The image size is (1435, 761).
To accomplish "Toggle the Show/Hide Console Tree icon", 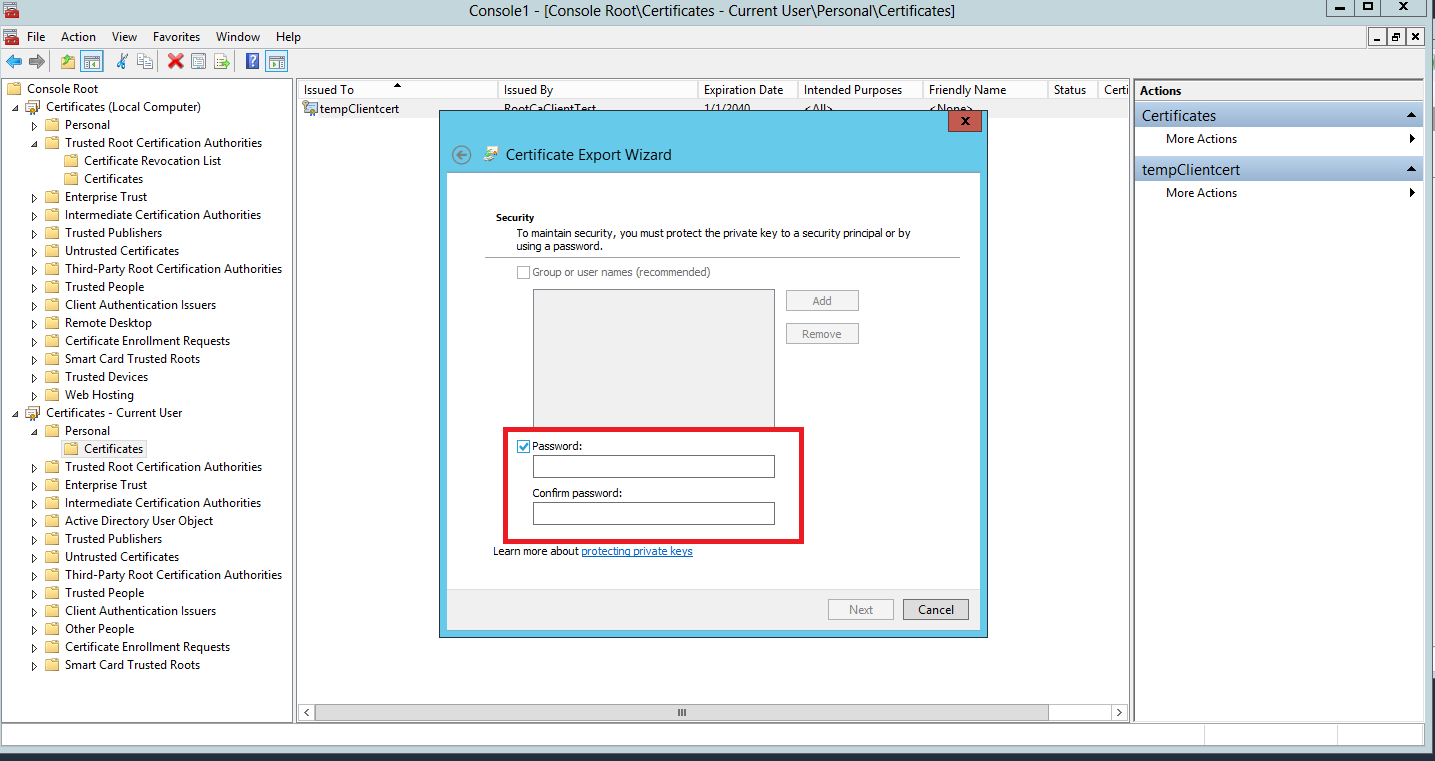I will pos(92,62).
